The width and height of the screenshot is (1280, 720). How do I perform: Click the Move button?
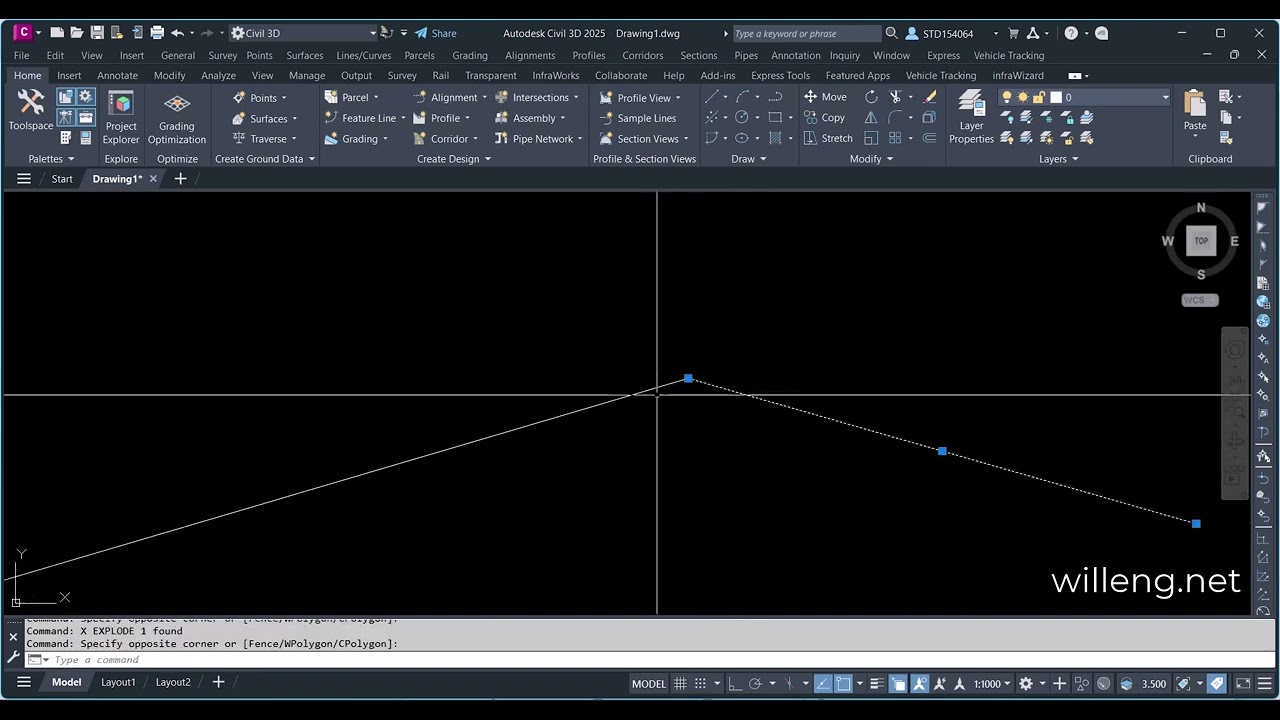[825, 97]
